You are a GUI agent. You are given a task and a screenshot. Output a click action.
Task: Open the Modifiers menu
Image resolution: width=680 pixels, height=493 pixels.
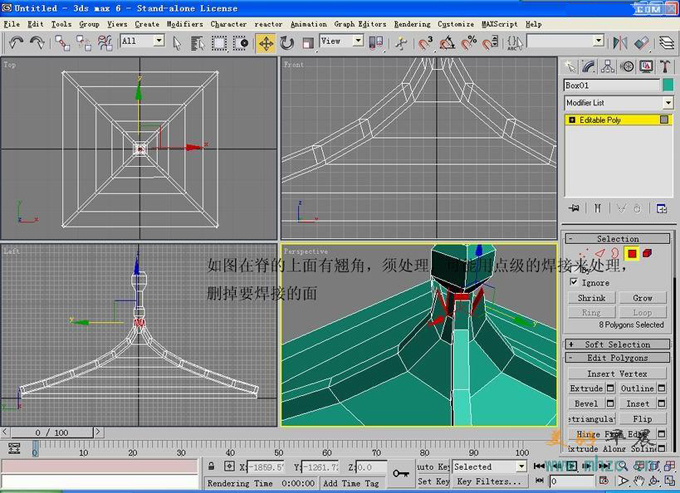coord(183,23)
